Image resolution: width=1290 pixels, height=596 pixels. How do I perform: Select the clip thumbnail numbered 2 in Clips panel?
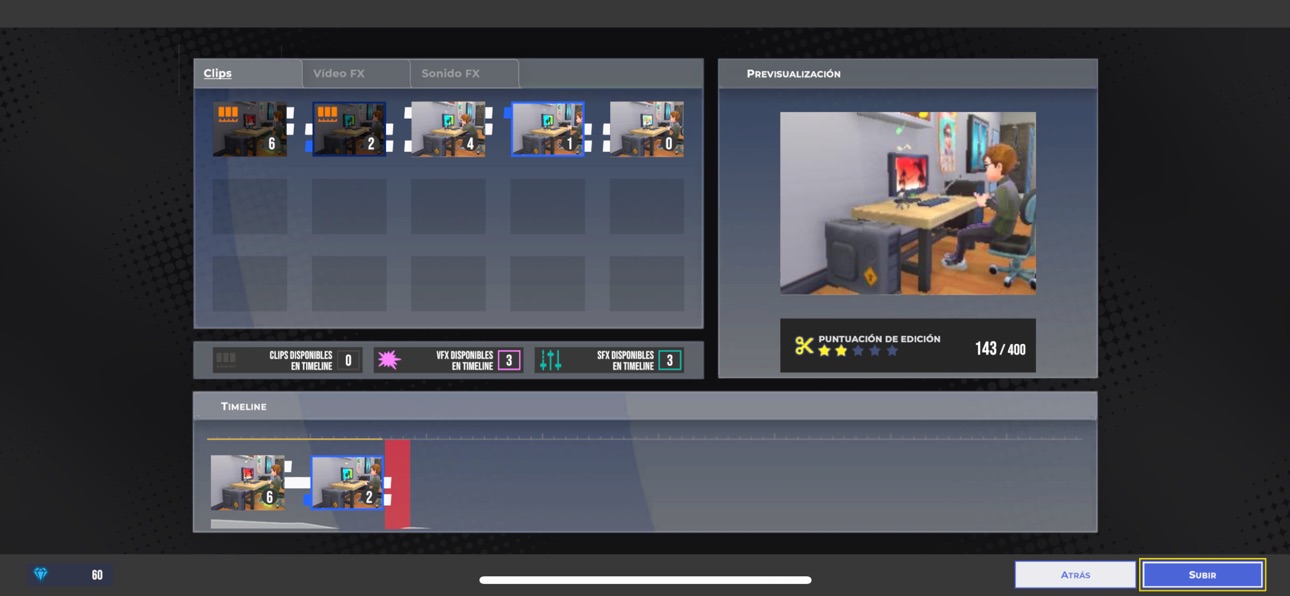[x=349, y=129]
